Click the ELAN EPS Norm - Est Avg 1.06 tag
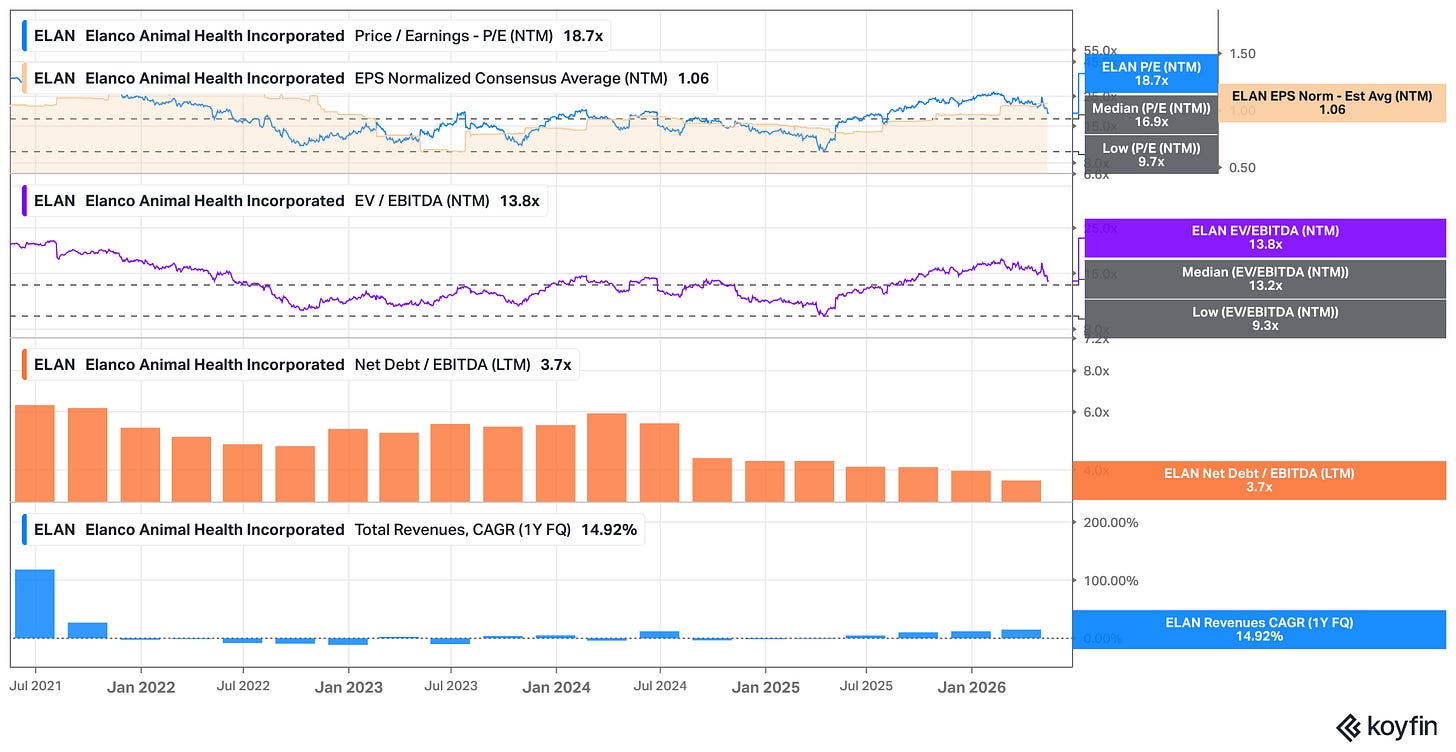Screen dimensions: 1456x752 [1332, 103]
